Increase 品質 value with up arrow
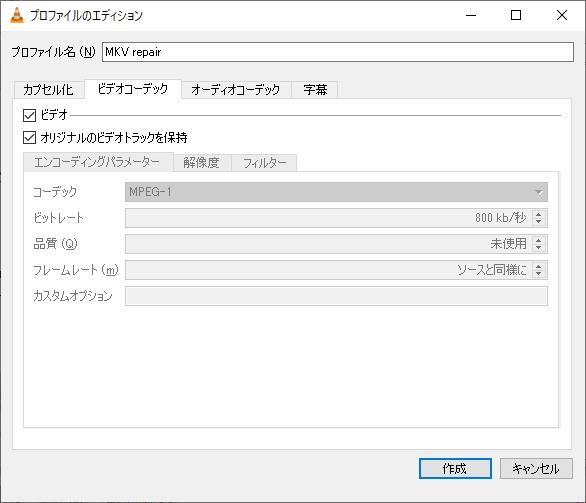 coord(539,240)
